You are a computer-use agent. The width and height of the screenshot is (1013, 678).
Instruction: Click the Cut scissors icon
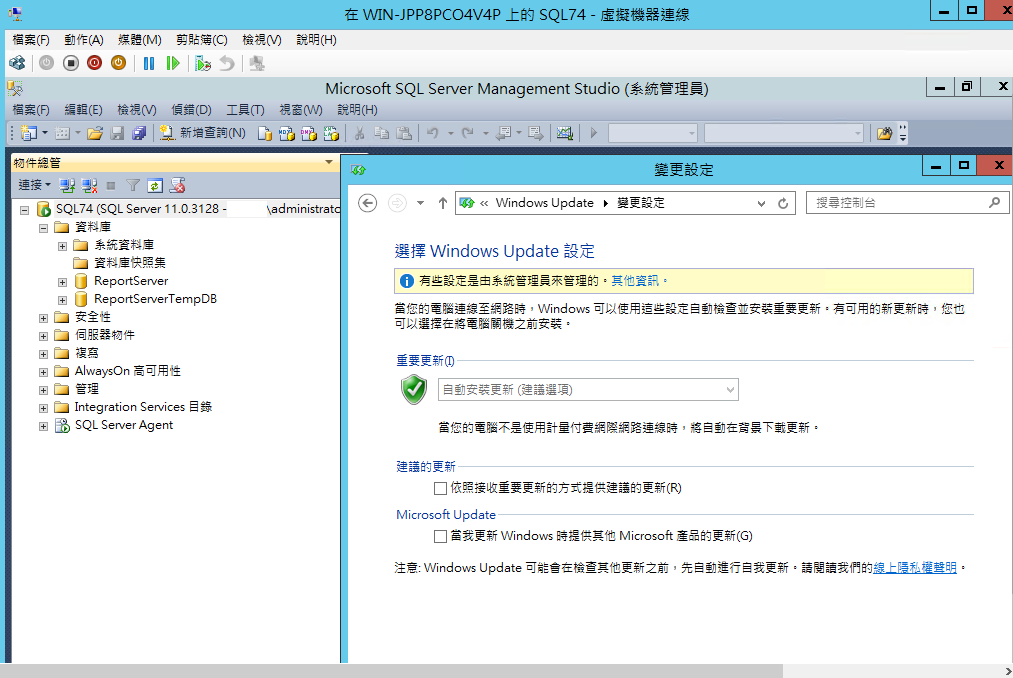[359, 133]
